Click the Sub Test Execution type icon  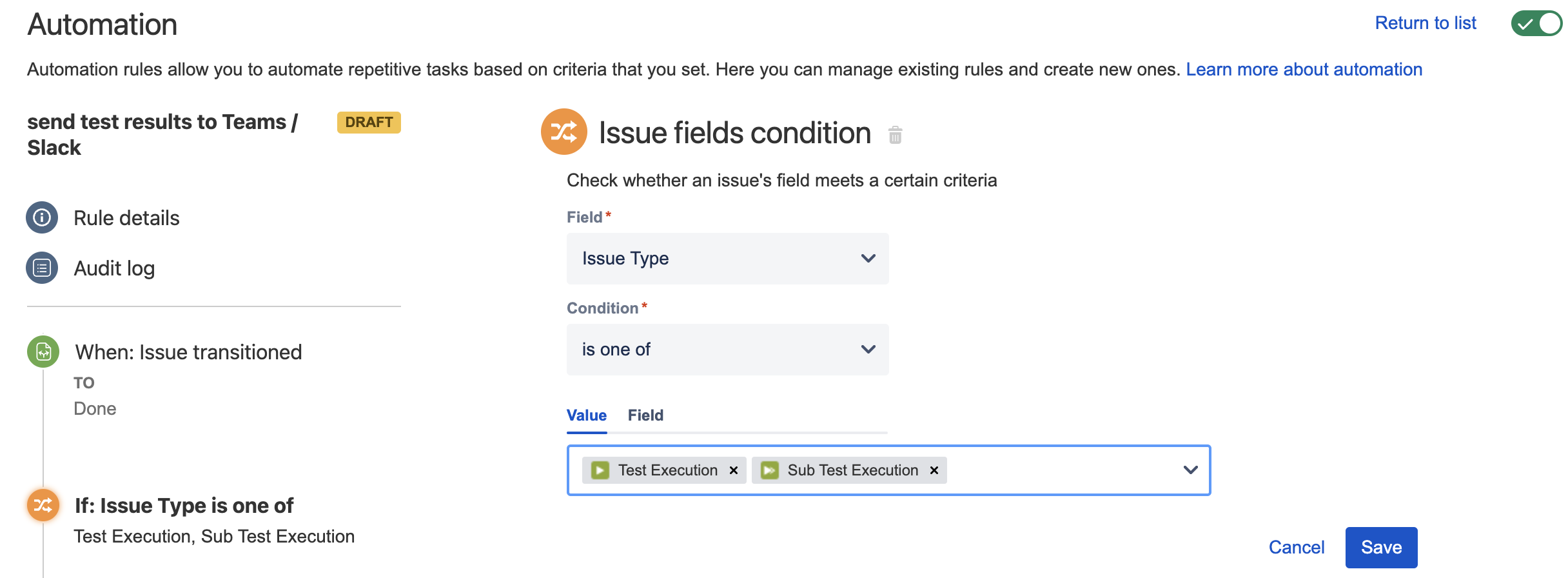(770, 470)
